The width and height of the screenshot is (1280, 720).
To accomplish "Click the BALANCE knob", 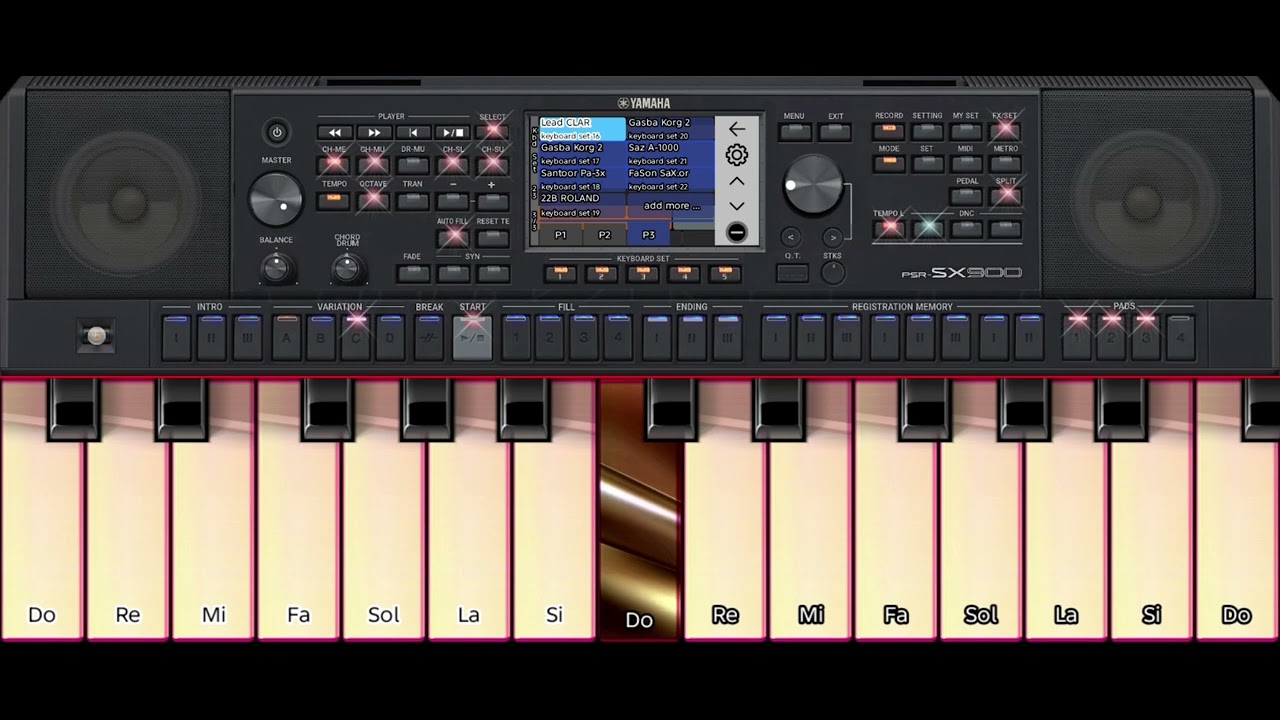I will click(x=276, y=268).
